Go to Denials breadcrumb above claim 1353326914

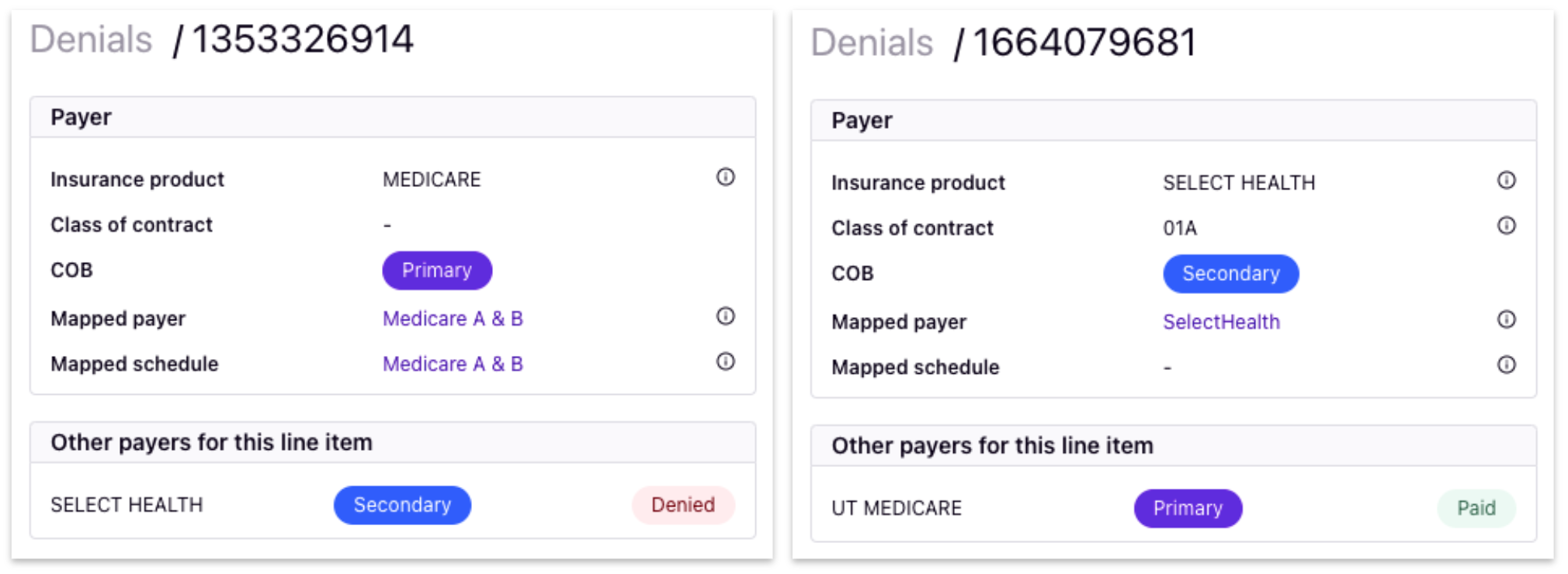coord(91,40)
